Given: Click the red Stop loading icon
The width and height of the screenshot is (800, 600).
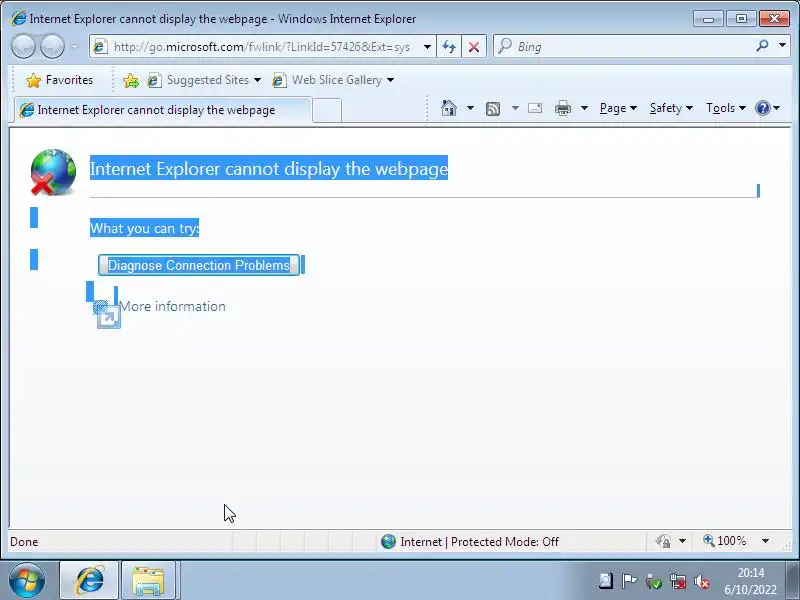Looking at the screenshot, I should (473, 47).
